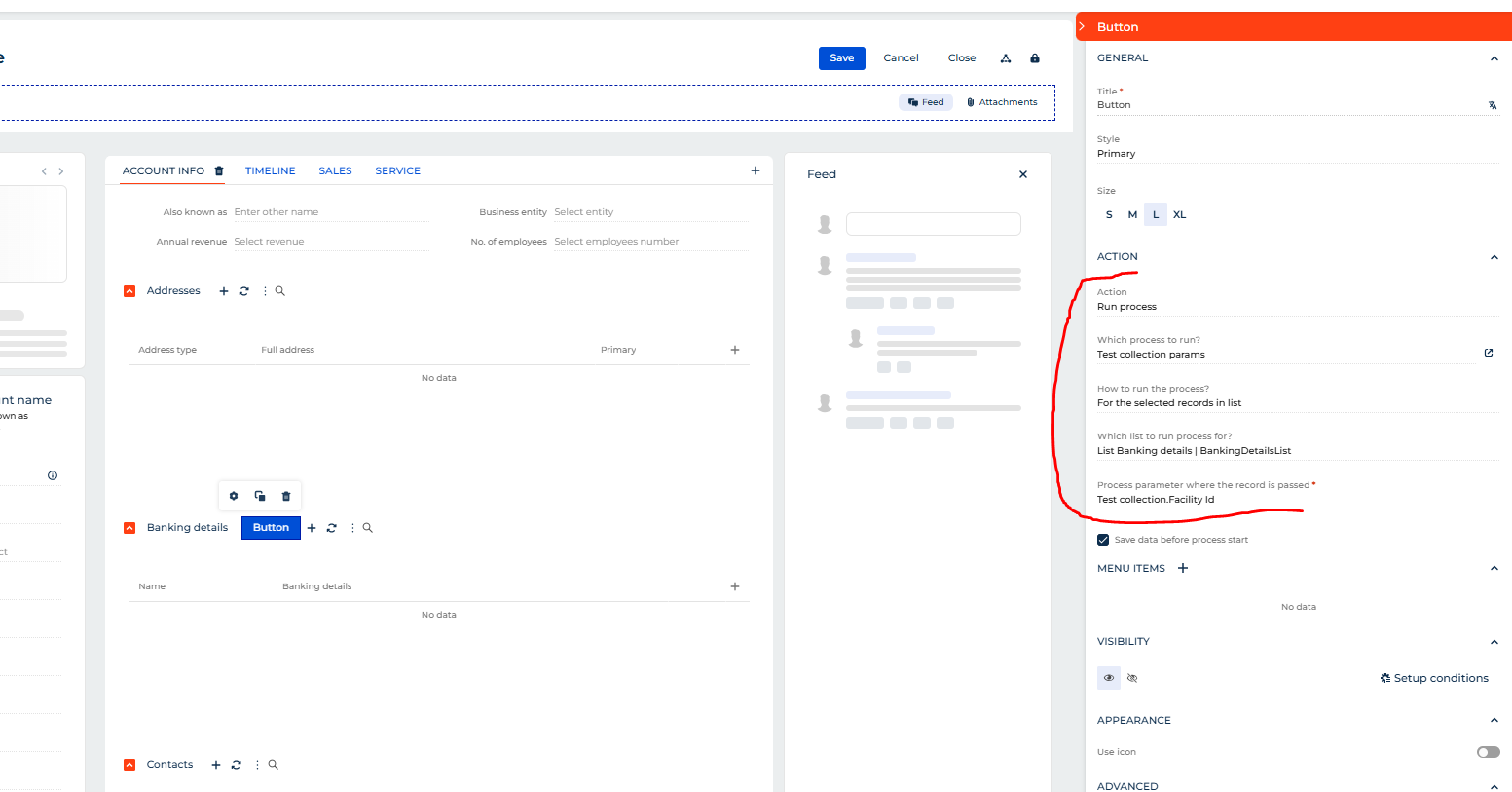Toggle Save data before process start checkbox

(1103, 540)
